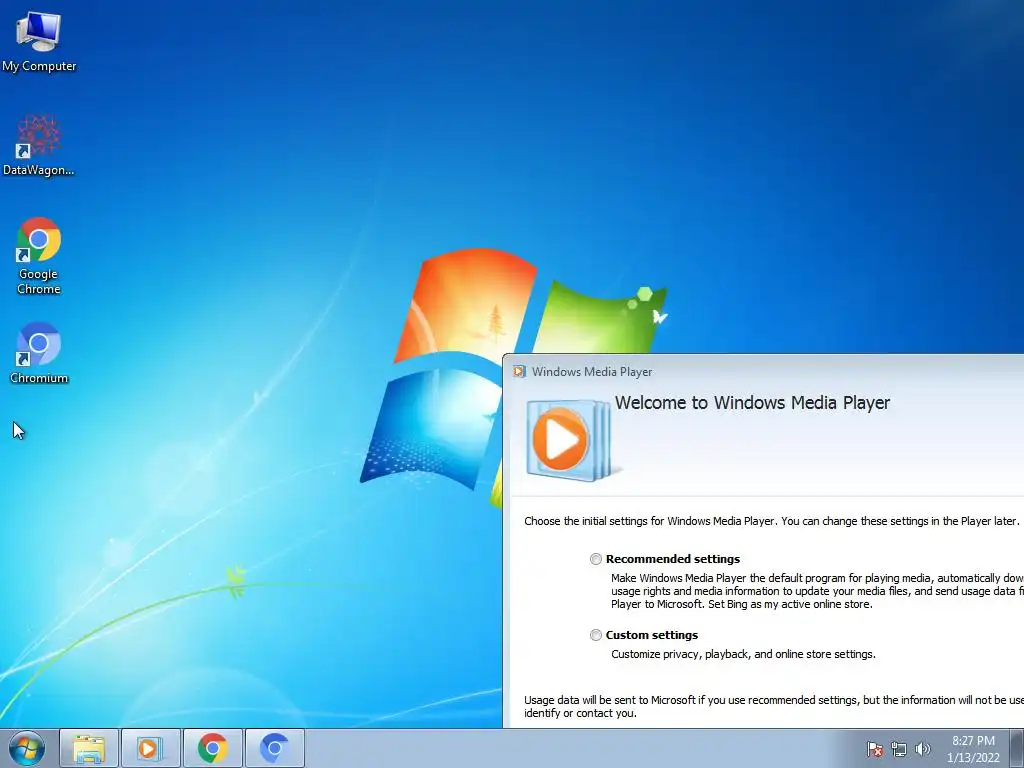Click the 'Usage data will be sent' notice
The height and width of the screenshot is (768, 1024).
(x=774, y=707)
